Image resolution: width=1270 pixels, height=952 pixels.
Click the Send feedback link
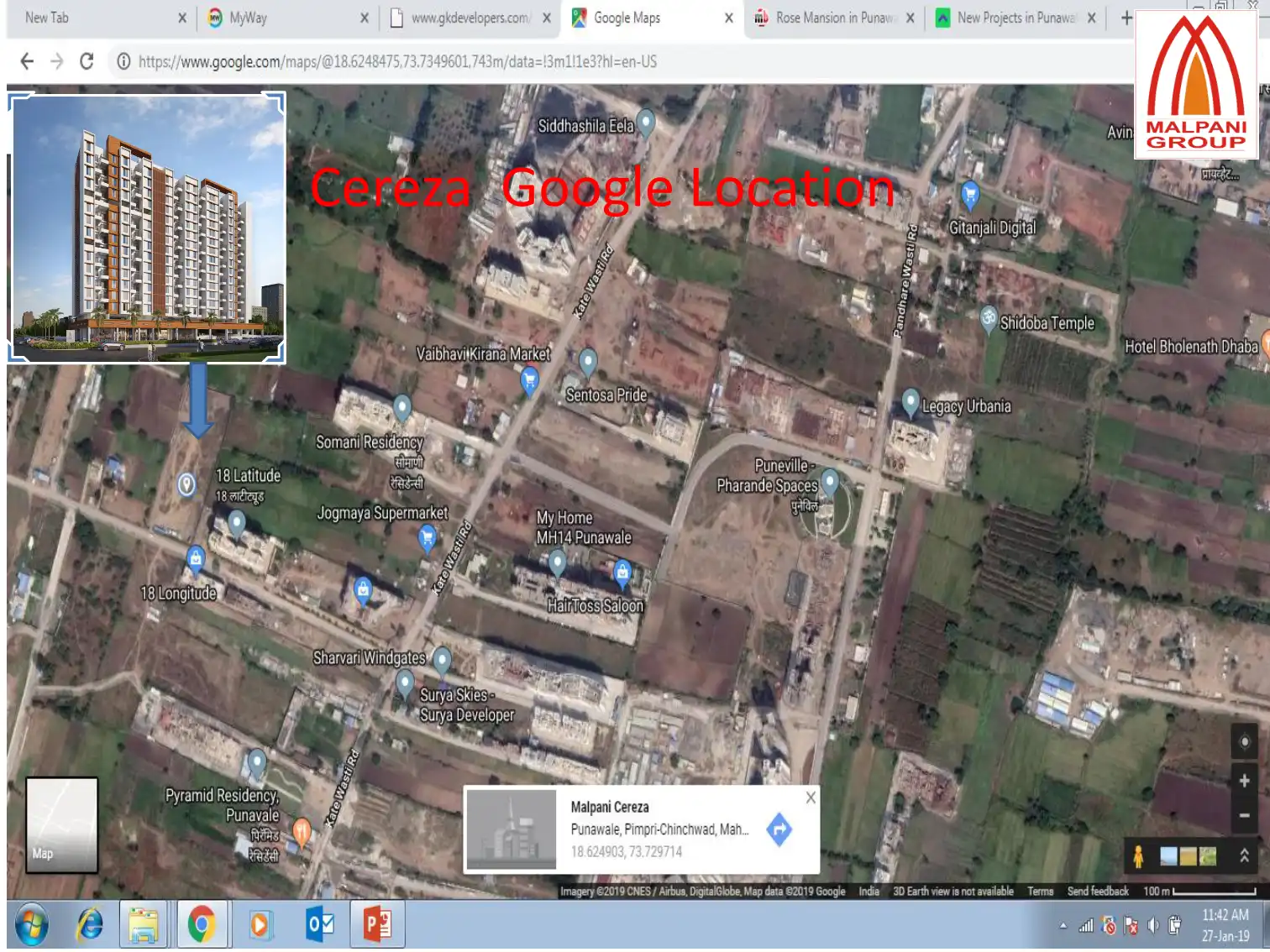1097,891
